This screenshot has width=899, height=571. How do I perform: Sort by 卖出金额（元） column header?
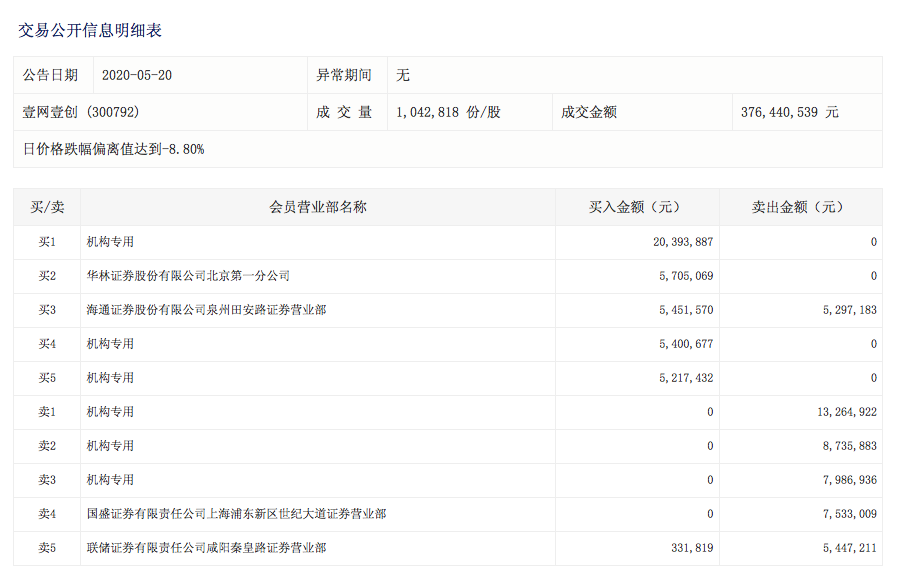(x=799, y=207)
